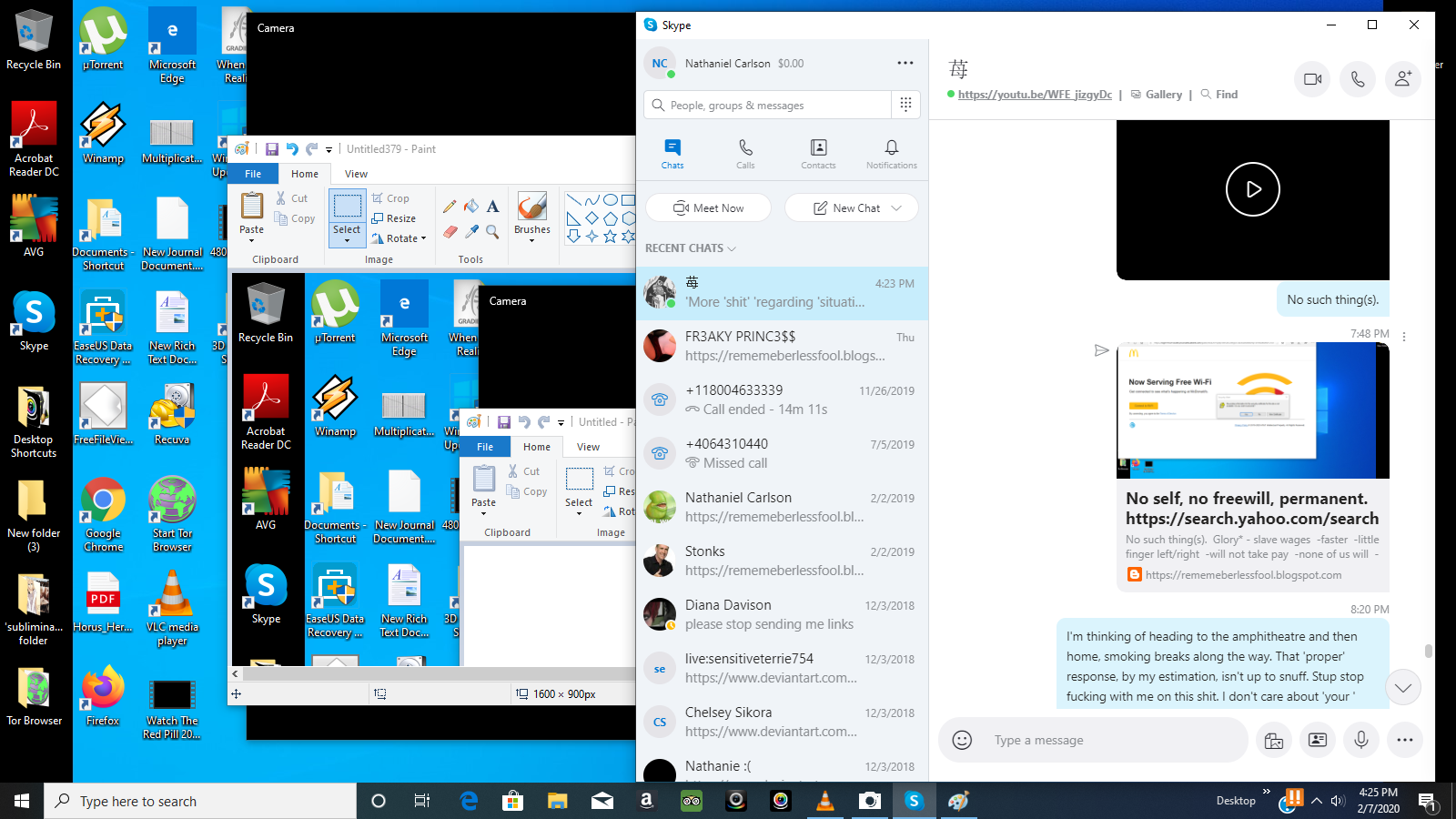Start an audio call in Skype
1456x819 pixels.
pyautogui.click(x=1358, y=79)
